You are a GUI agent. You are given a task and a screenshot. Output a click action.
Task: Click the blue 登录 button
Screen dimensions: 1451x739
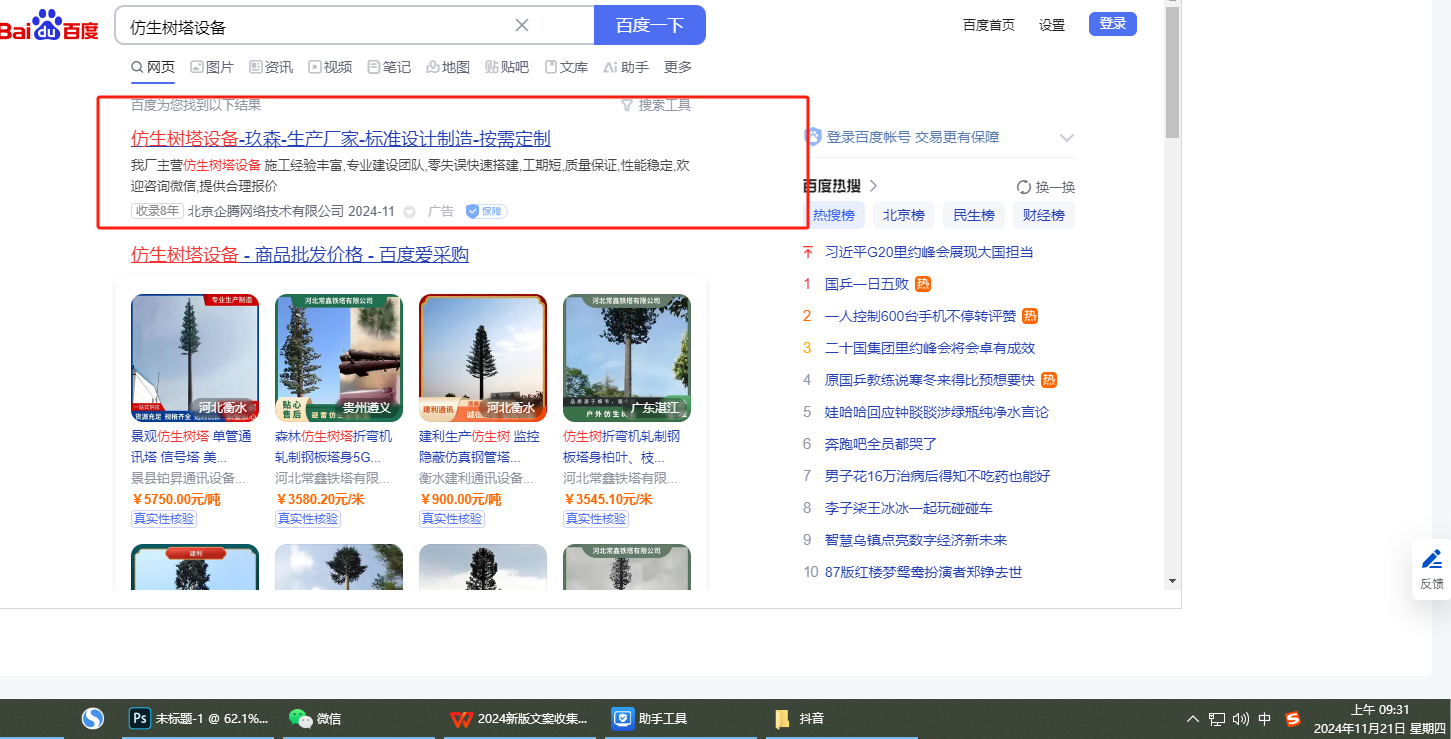pyautogui.click(x=1112, y=24)
